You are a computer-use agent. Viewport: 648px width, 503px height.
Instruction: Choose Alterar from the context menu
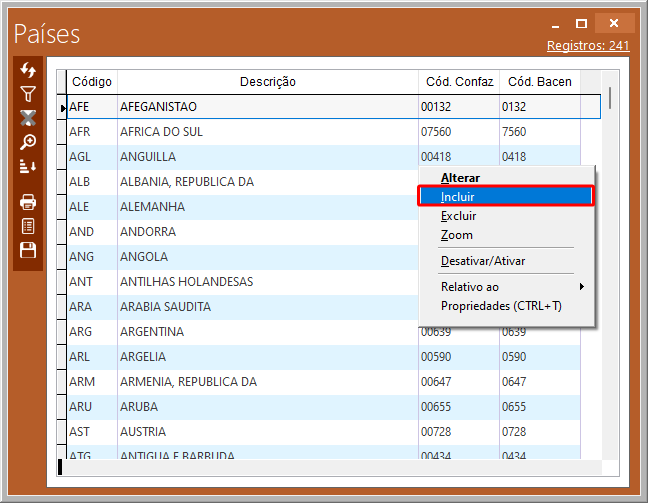460,178
